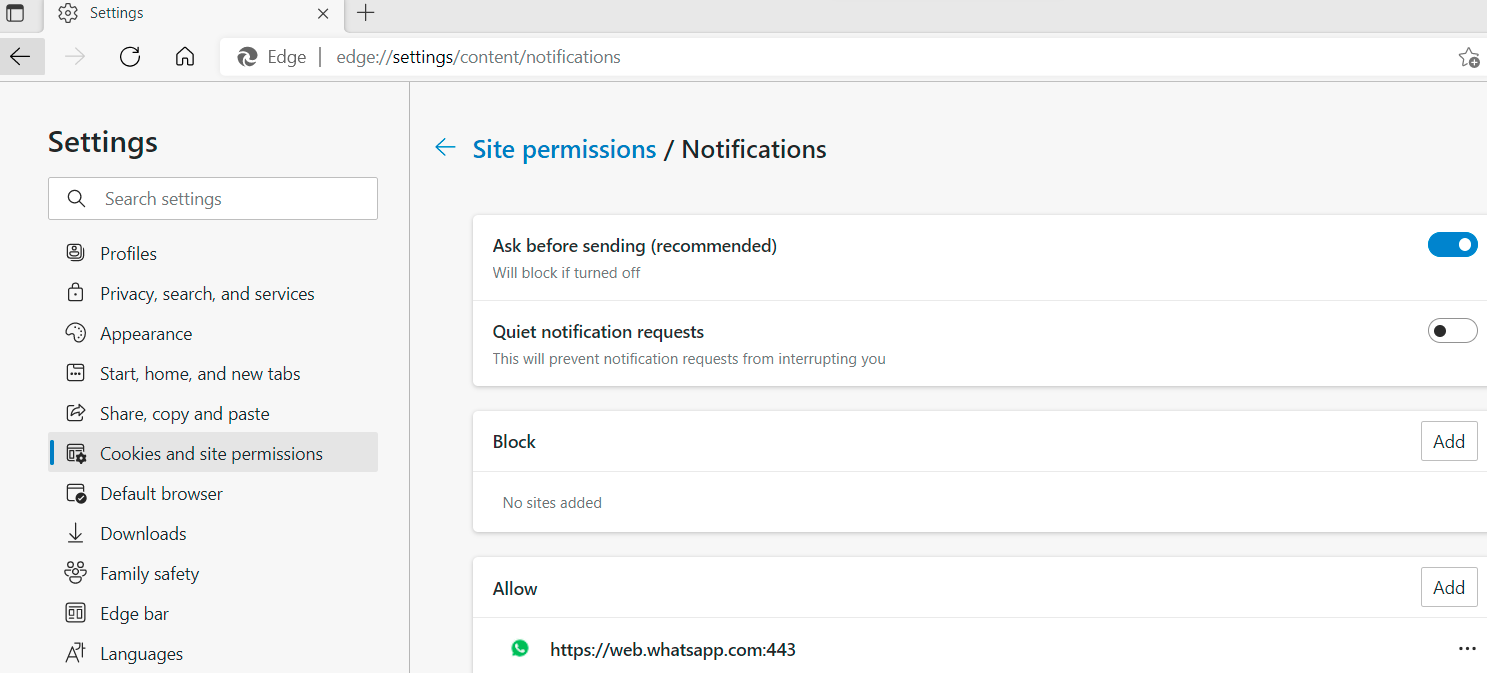Open the tab actions menu icon
1487x673 pixels.
point(15,13)
